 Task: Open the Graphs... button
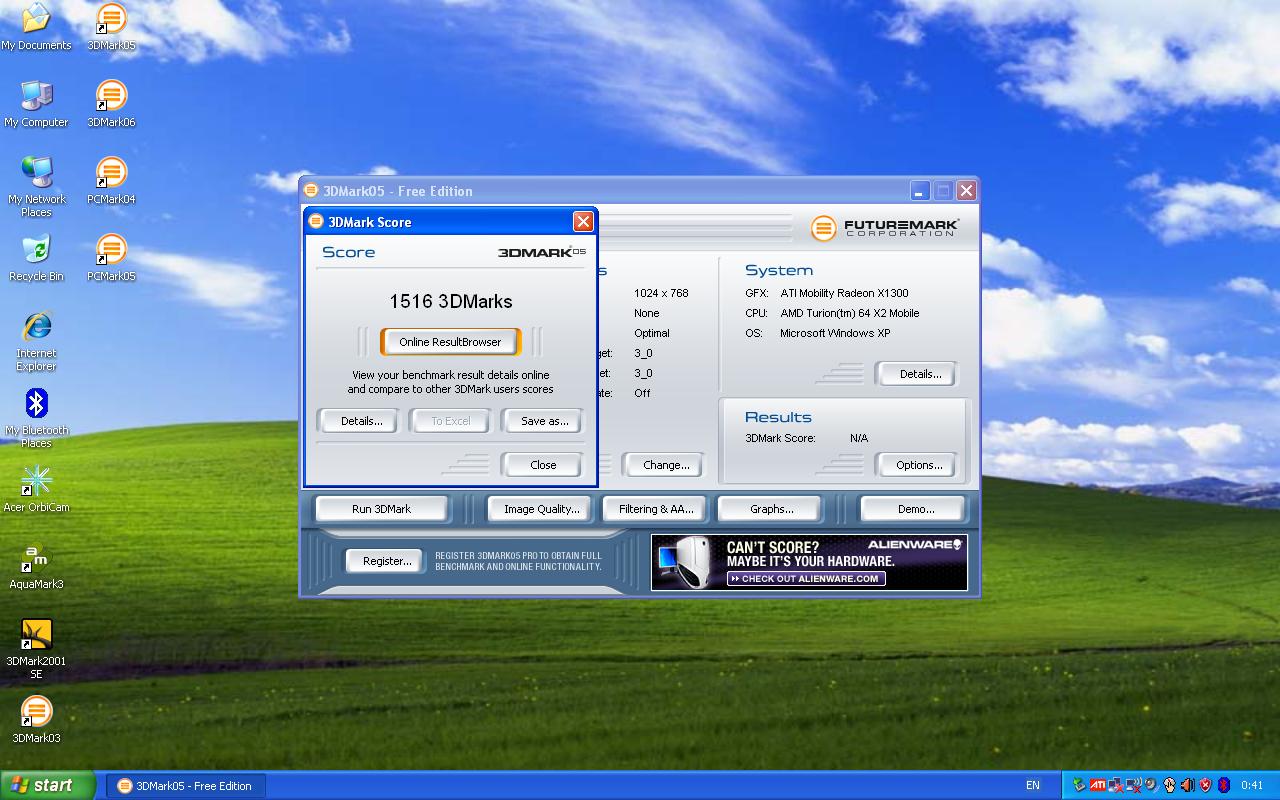(x=771, y=509)
